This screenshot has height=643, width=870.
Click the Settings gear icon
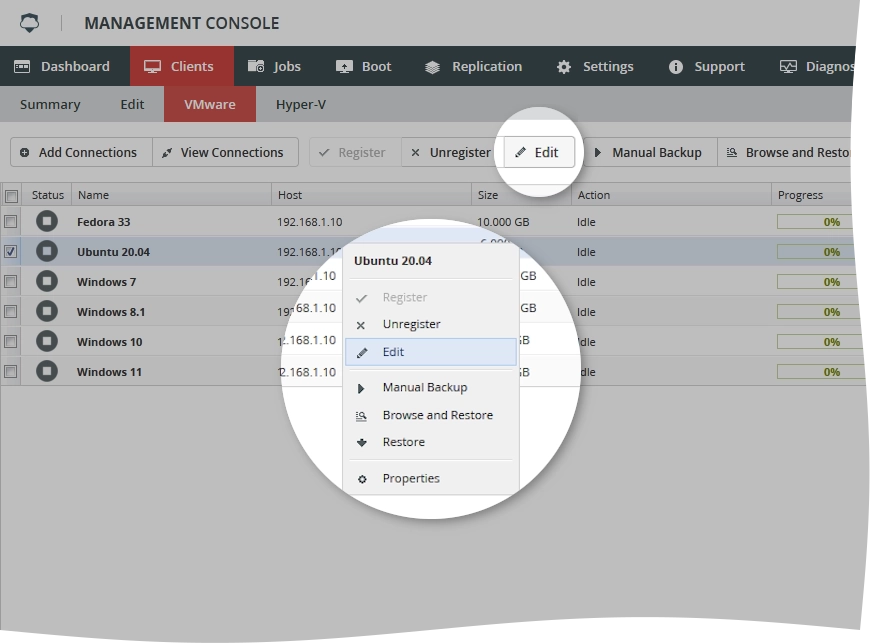pyautogui.click(x=564, y=67)
